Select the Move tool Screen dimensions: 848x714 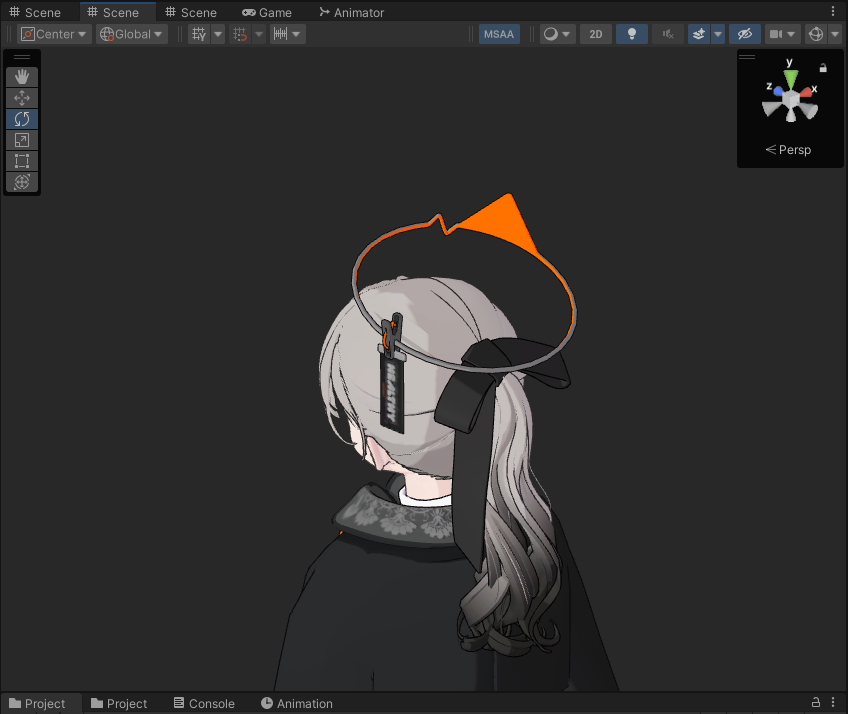click(x=22, y=98)
